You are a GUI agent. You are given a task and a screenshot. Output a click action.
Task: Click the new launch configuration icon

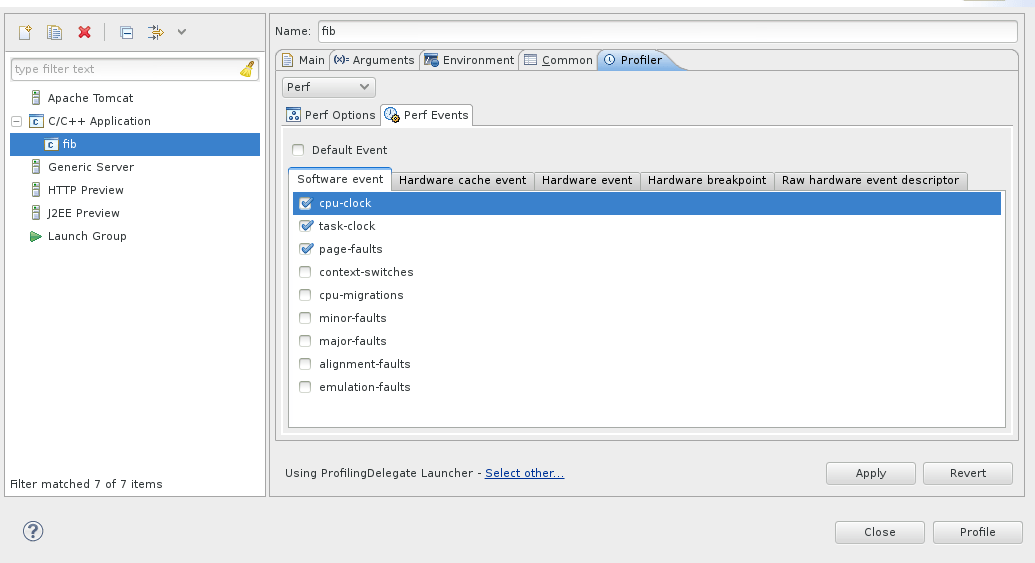pos(25,32)
